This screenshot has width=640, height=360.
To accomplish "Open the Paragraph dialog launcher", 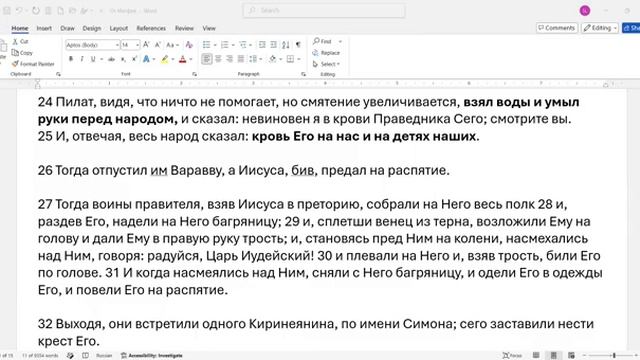I will [303, 74].
